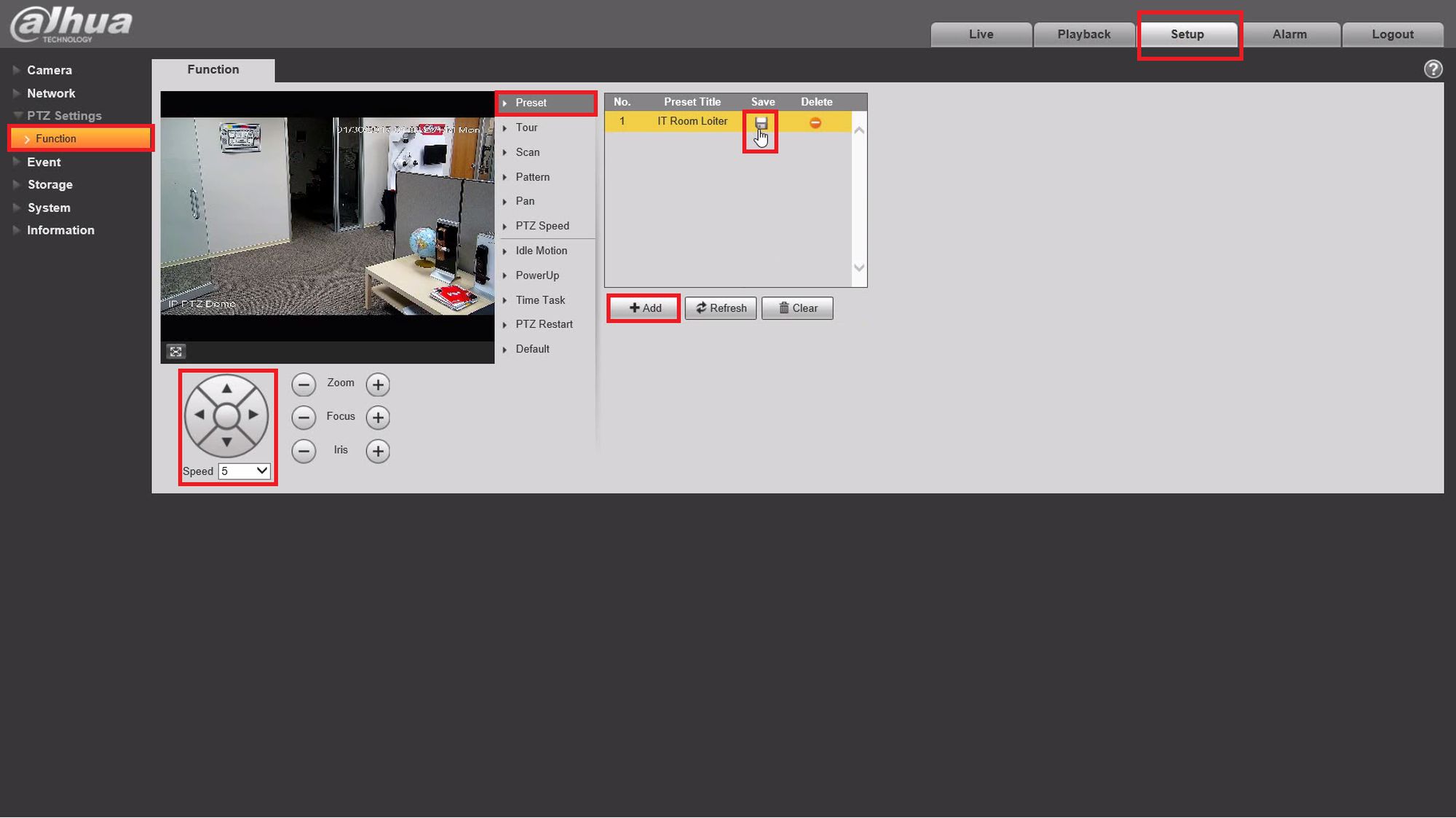Click the Zoom plus button
This screenshot has height=818, width=1456.
pyautogui.click(x=378, y=385)
